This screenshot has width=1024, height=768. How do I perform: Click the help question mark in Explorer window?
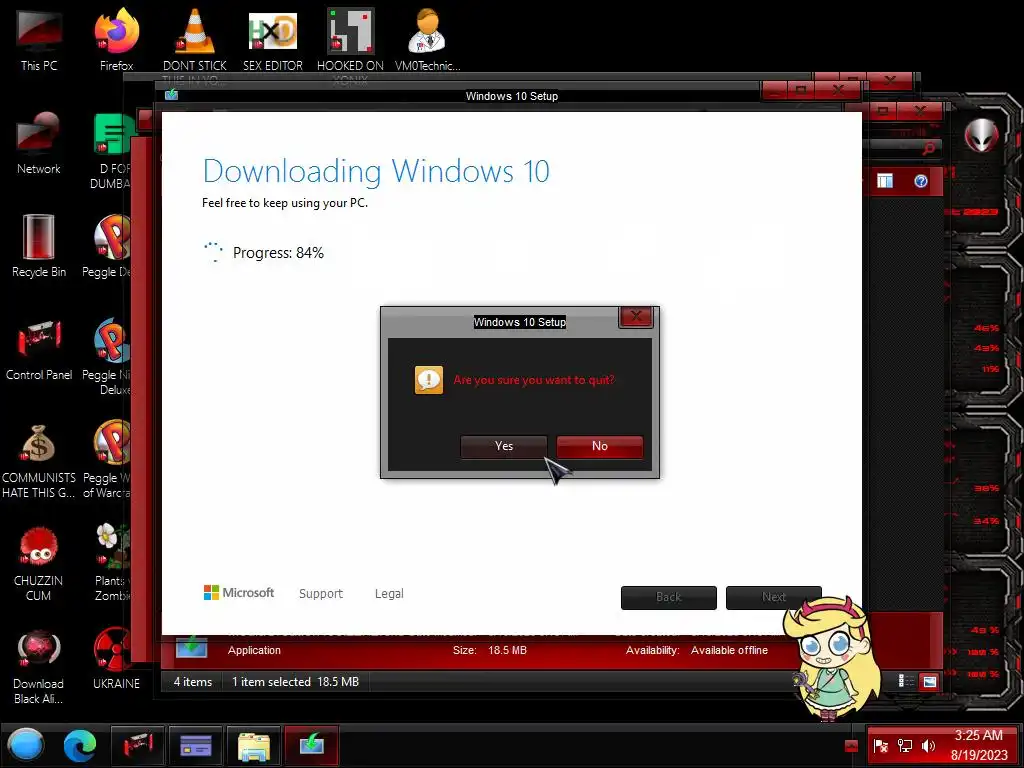pyautogui.click(x=921, y=181)
